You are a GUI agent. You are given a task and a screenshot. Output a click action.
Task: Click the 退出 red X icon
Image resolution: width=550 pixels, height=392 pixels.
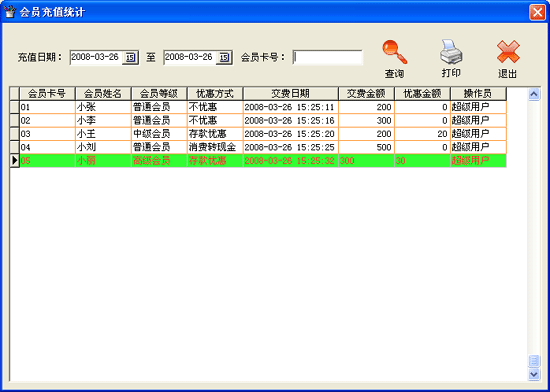coord(508,52)
